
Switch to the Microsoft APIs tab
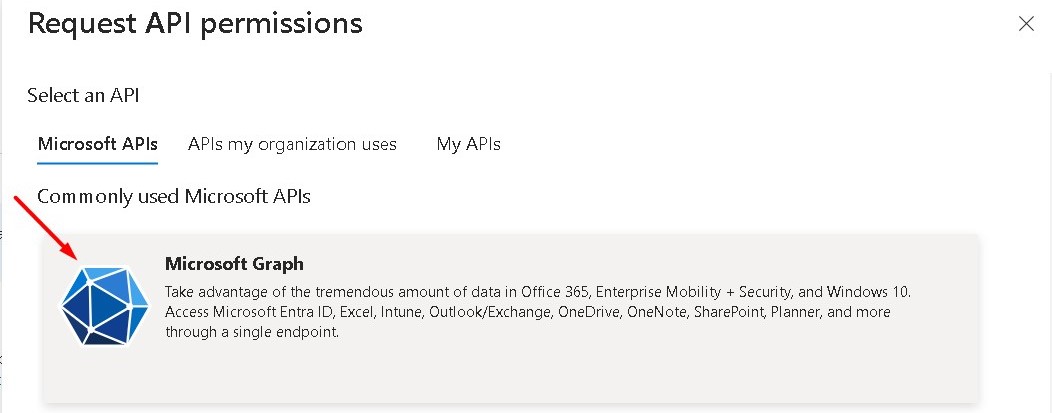tap(97, 144)
